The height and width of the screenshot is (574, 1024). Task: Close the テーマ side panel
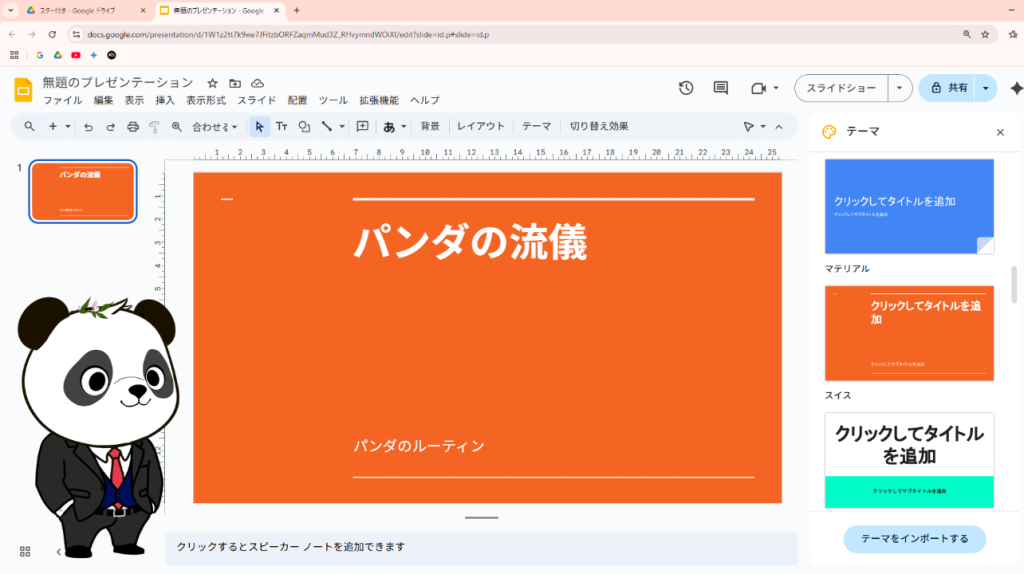(1000, 133)
